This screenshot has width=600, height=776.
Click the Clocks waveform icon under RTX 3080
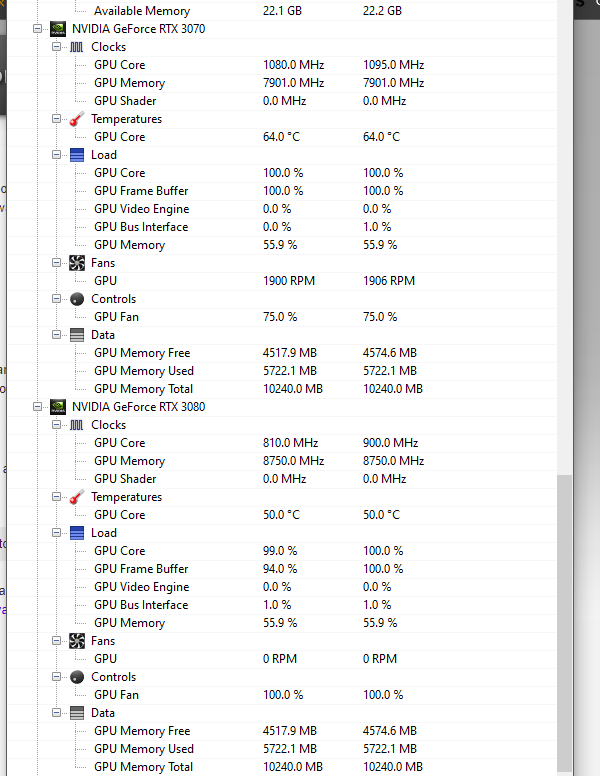click(x=77, y=425)
